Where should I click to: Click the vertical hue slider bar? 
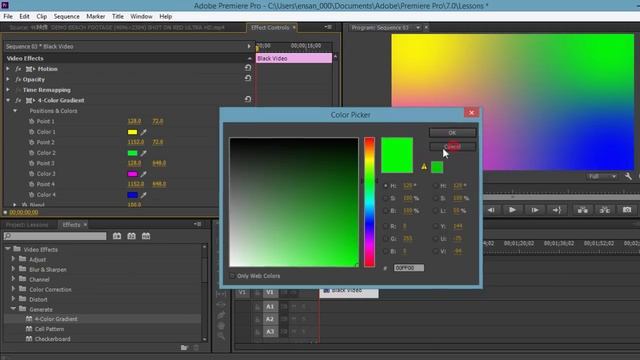coord(369,202)
